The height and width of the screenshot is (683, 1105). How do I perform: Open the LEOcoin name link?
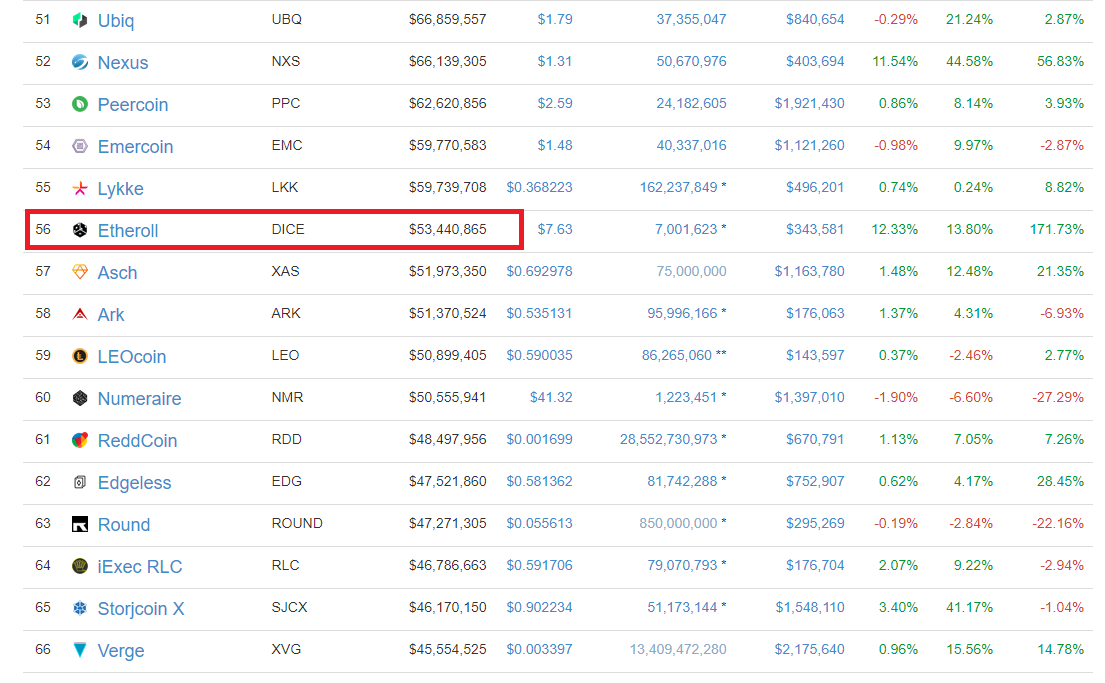pos(132,357)
